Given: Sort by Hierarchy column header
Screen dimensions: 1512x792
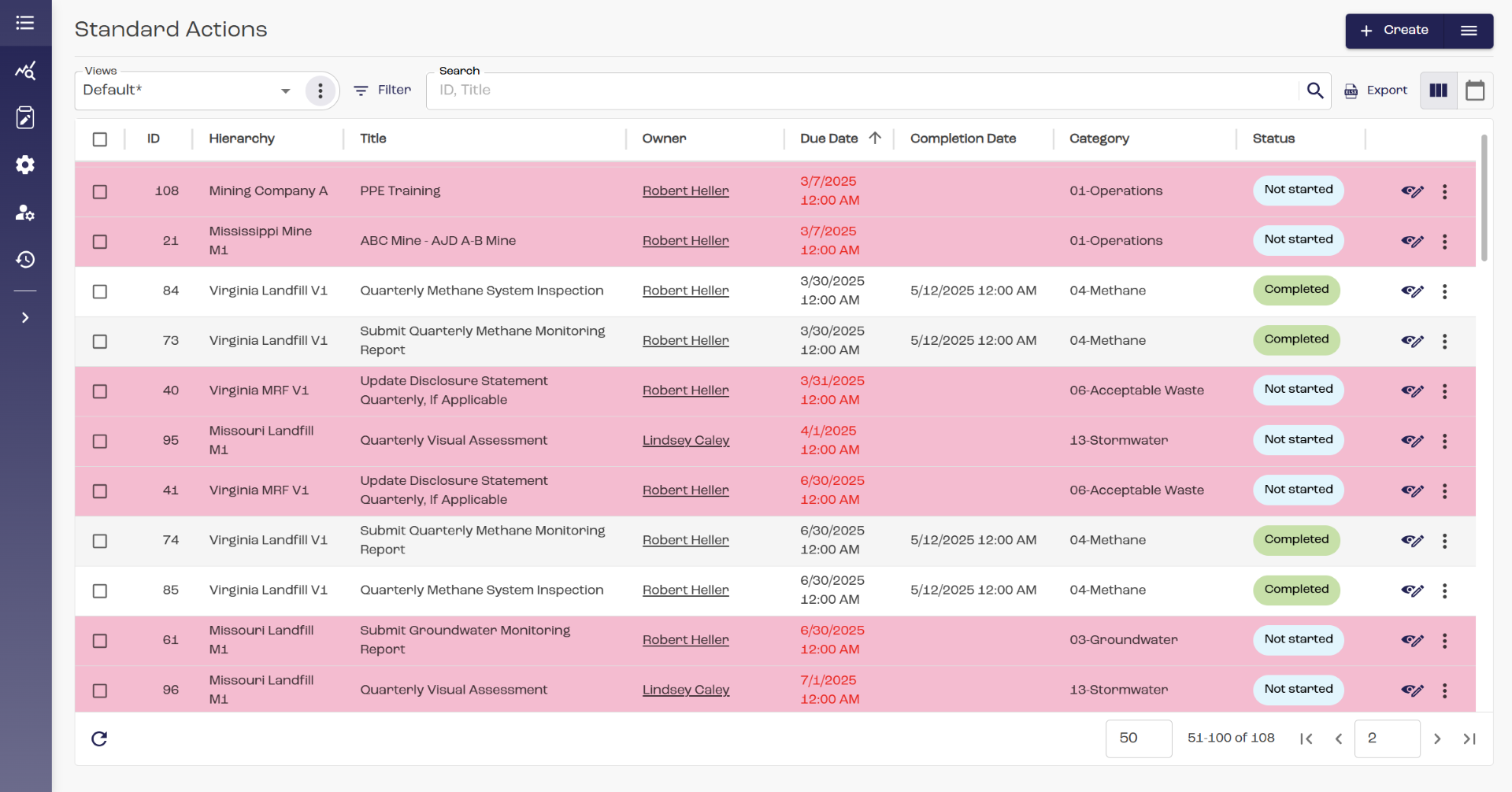Looking at the screenshot, I should [x=242, y=139].
